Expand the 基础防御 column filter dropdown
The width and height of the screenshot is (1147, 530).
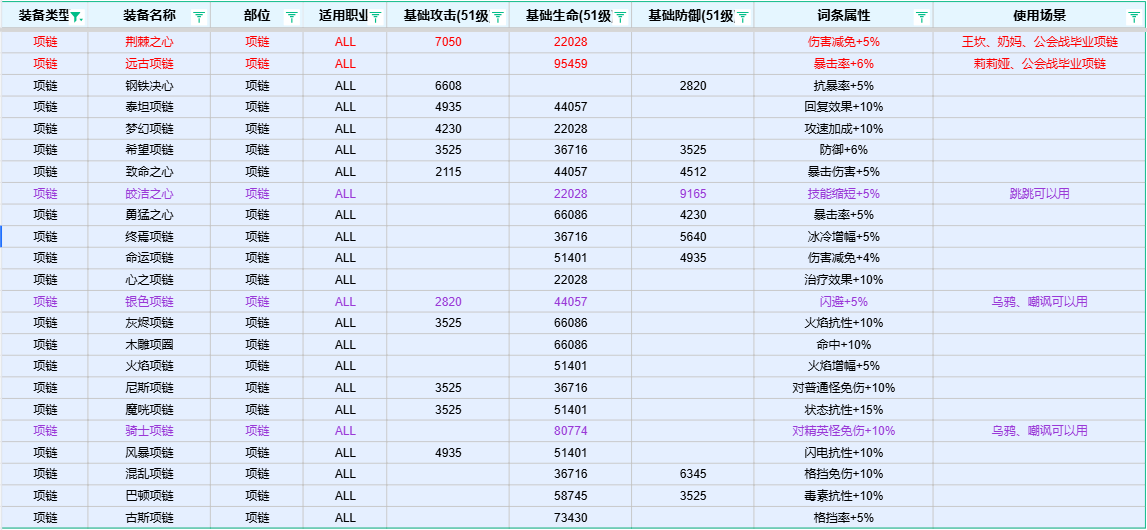743,17
